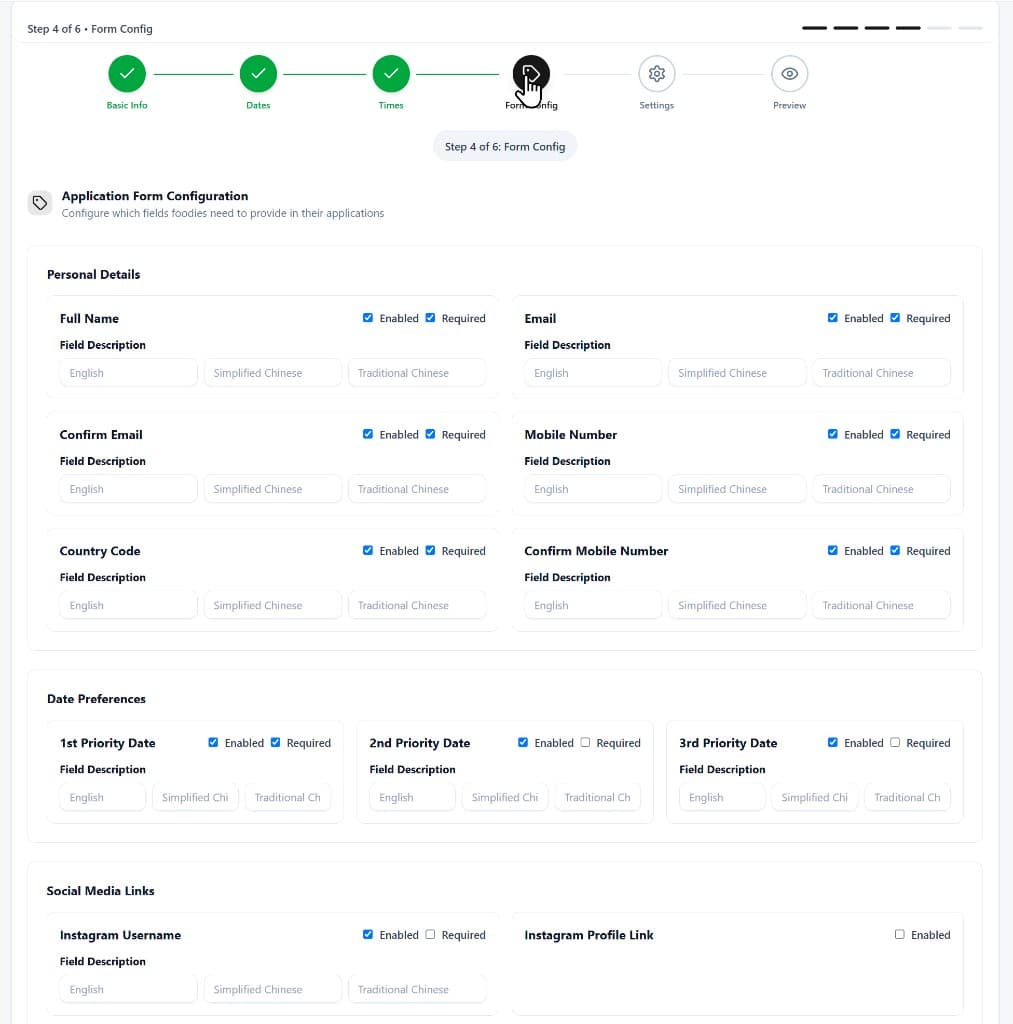This screenshot has height=1024, width=1013.
Task: Toggle Required for Country Code
Action: (x=430, y=551)
